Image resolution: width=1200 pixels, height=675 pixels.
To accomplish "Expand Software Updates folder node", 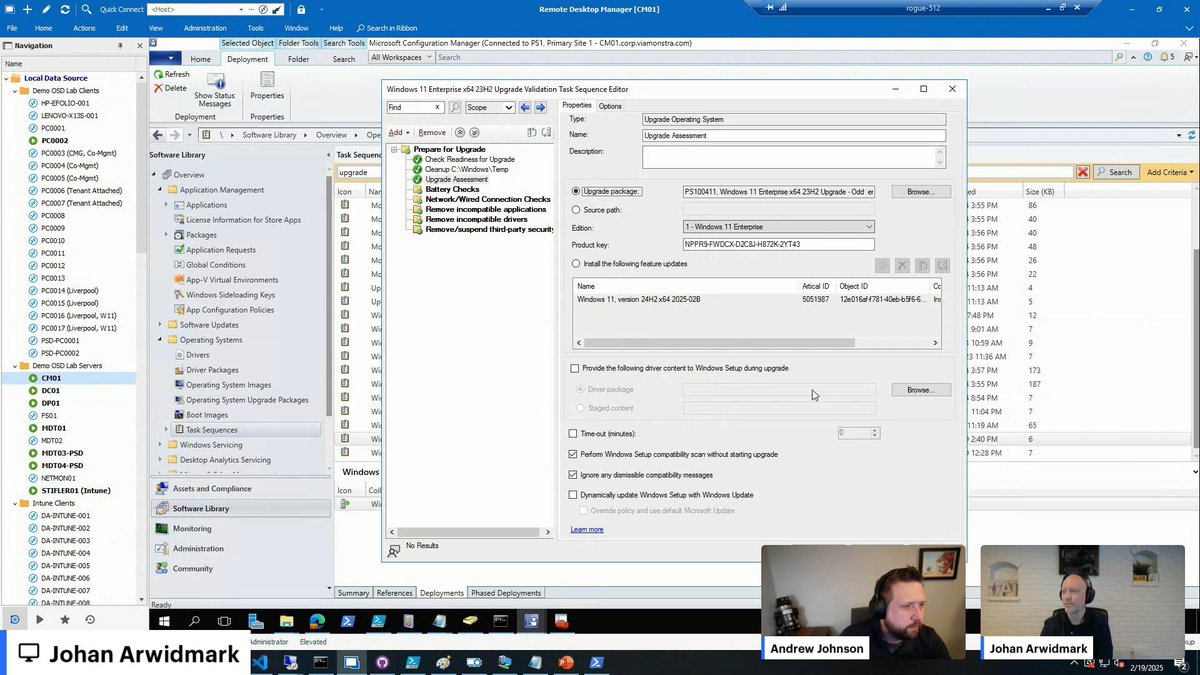I will 159,324.
